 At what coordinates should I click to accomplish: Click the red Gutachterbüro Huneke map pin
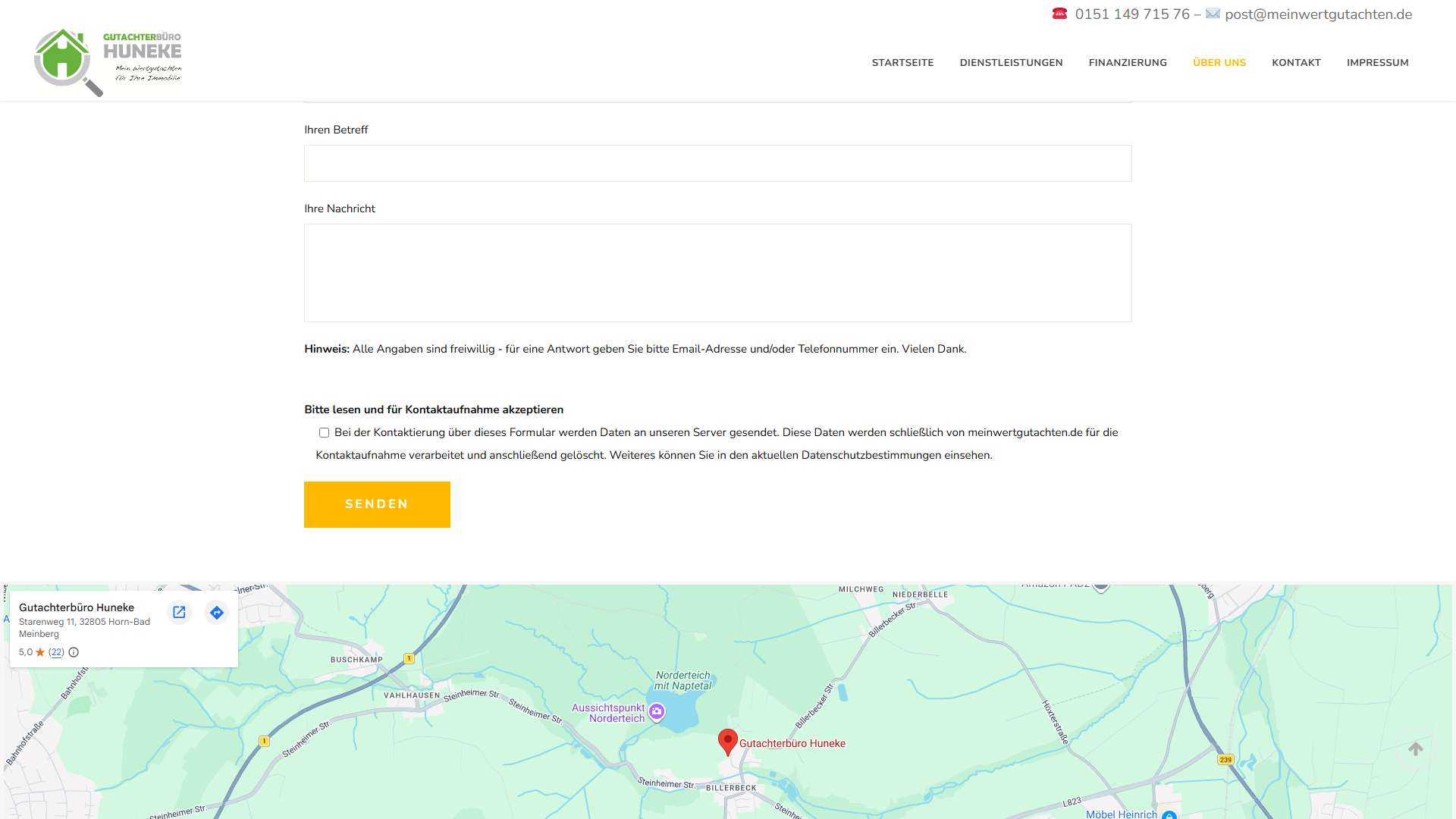pos(727,742)
